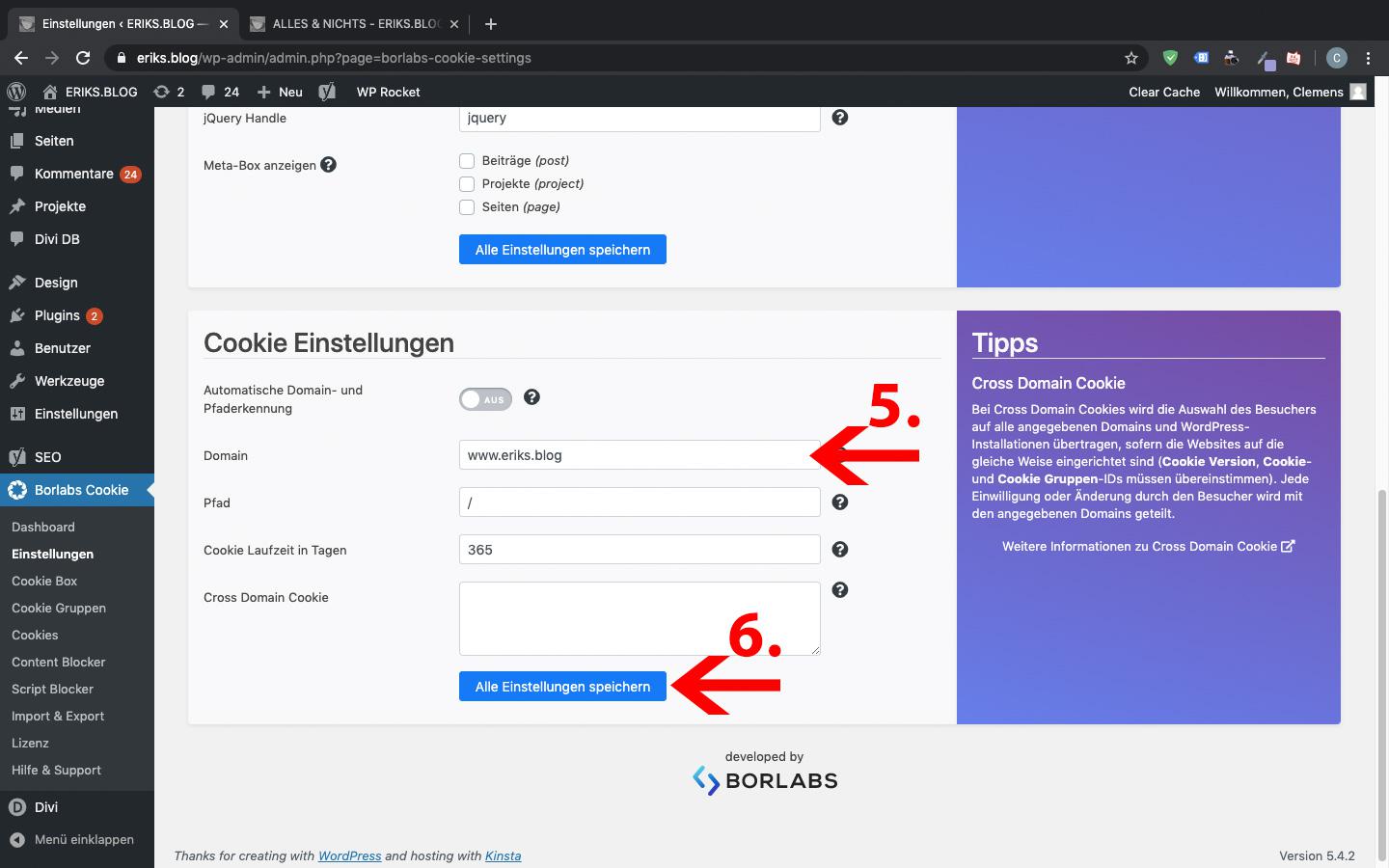
Task: Click the WordPress logo in admin bar
Action: tap(16, 92)
